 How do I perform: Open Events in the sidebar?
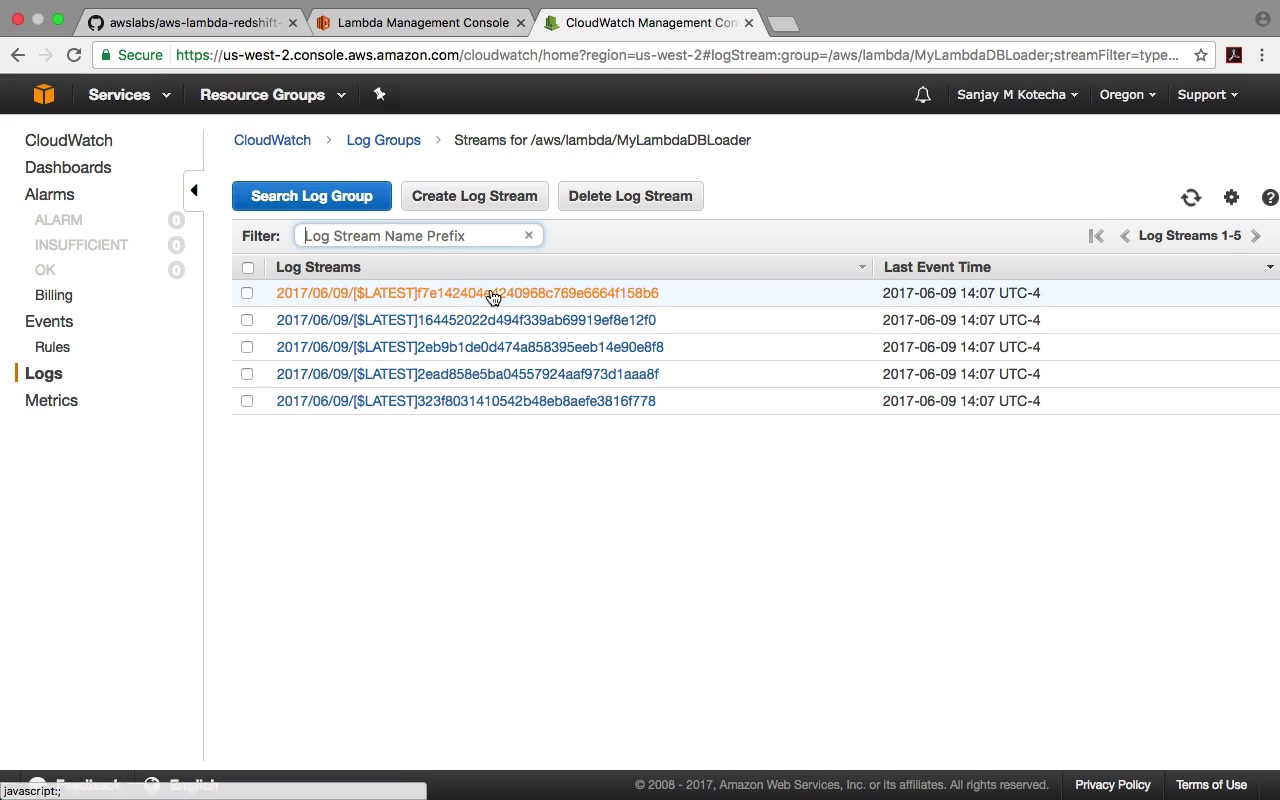click(x=49, y=321)
